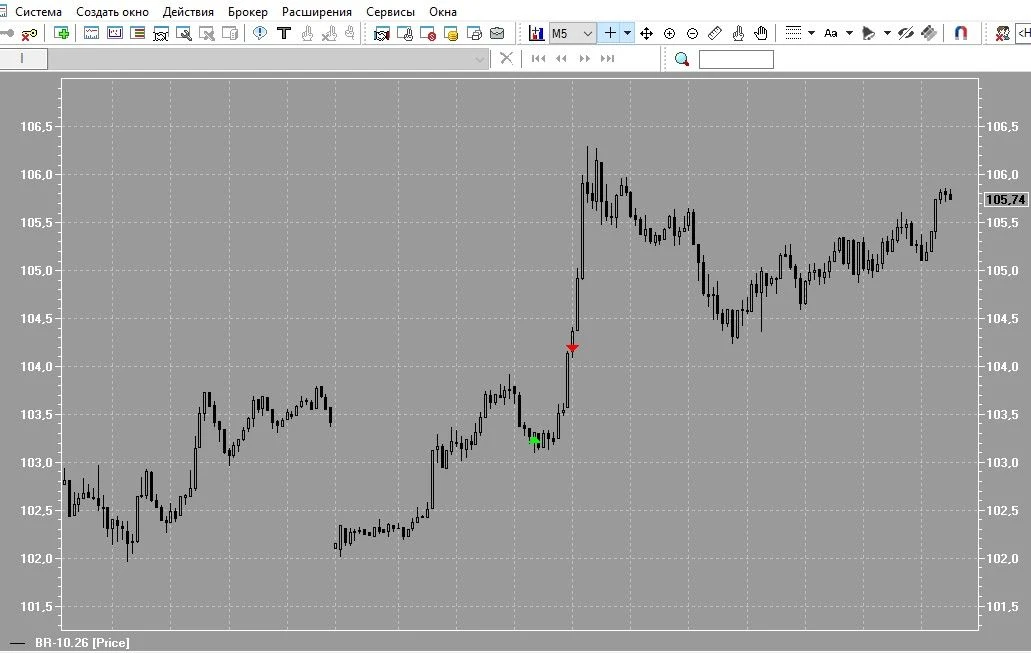Select the ruler measurement tool
1031x653 pixels.
coord(715,33)
